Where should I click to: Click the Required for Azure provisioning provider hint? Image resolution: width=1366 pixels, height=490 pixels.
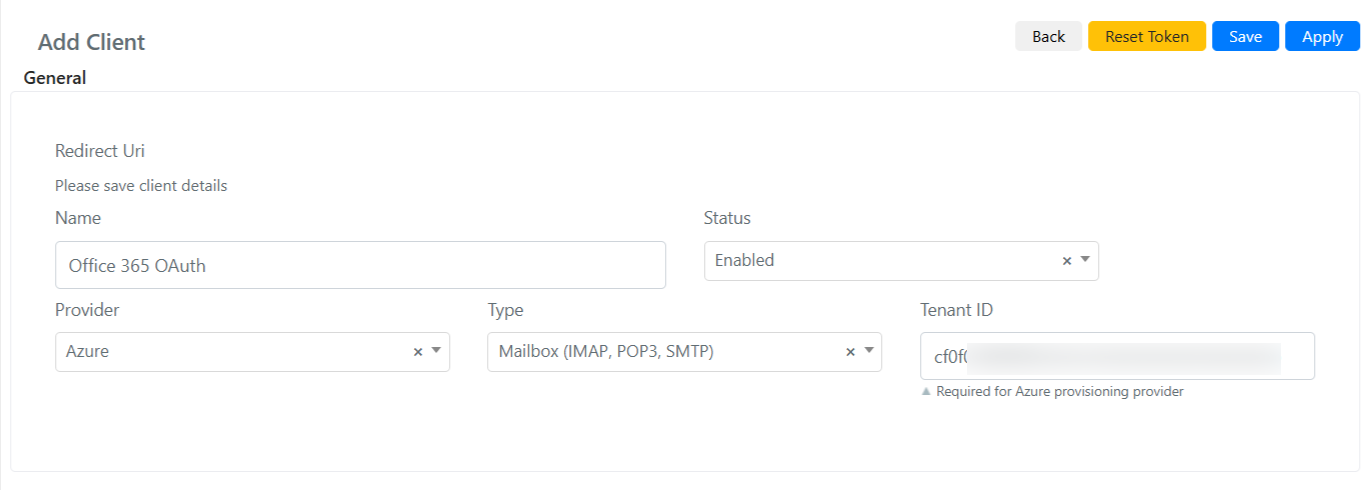point(1060,392)
